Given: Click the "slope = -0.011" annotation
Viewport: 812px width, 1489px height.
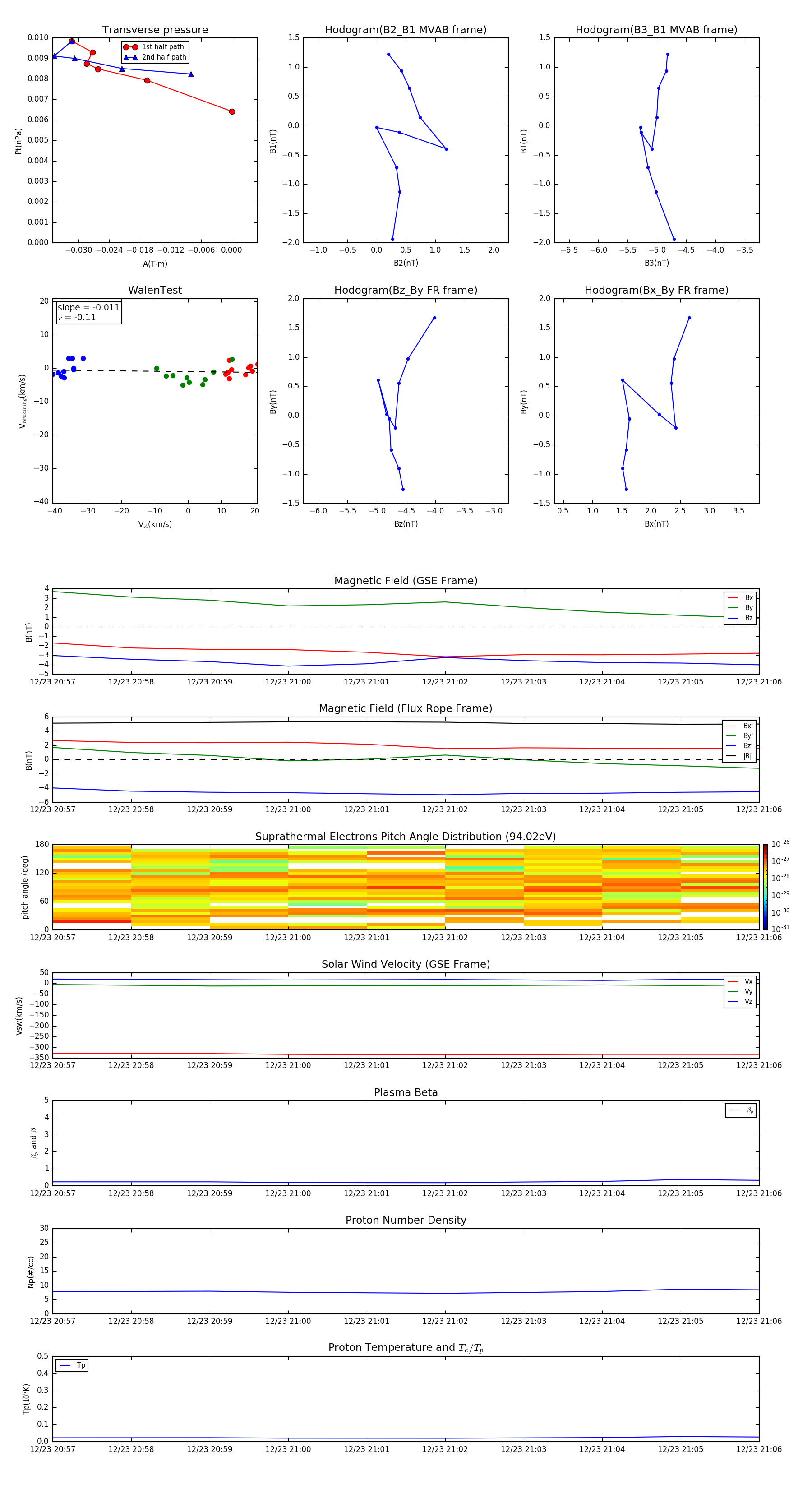Looking at the screenshot, I should (88, 308).
